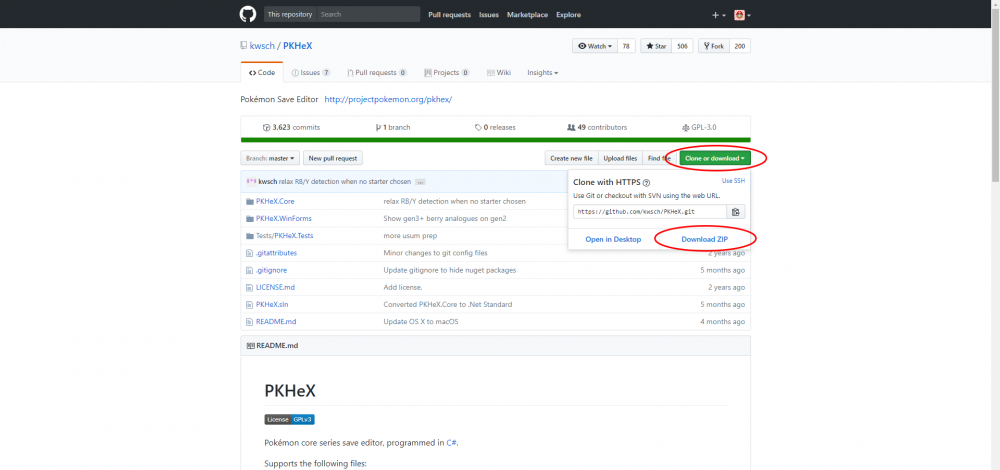The height and width of the screenshot is (470, 1000).
Task: Star the PKHeX repository
Action: pyautogui.click(x=656, y=46)
